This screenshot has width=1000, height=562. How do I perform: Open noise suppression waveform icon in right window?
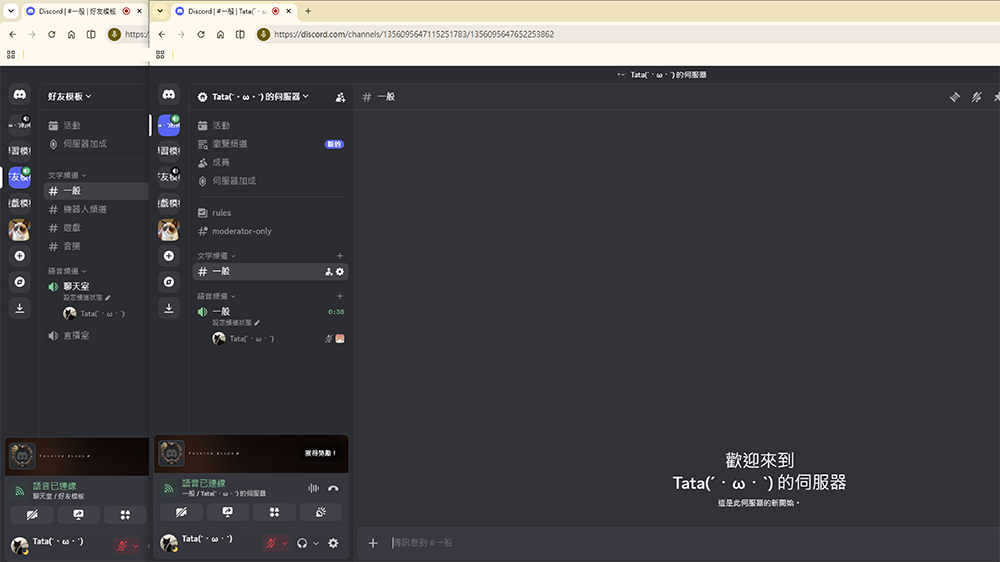click(x=313, y=488)
